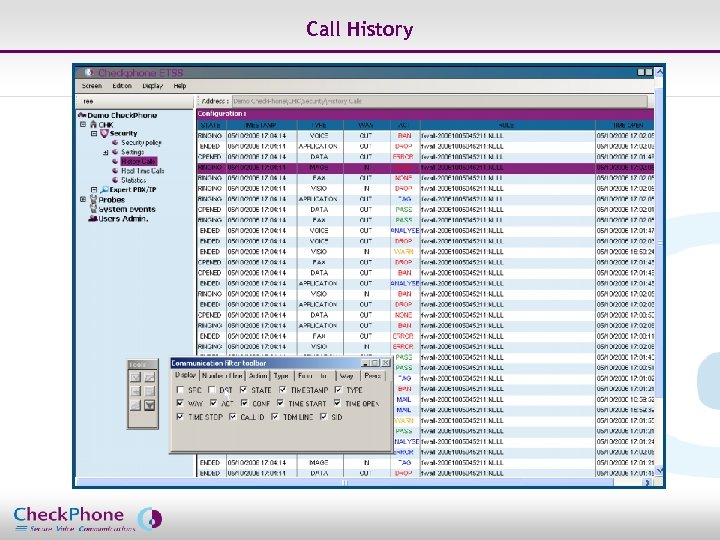Click the vertical scrollbar down arrow

tap(660, 471)
